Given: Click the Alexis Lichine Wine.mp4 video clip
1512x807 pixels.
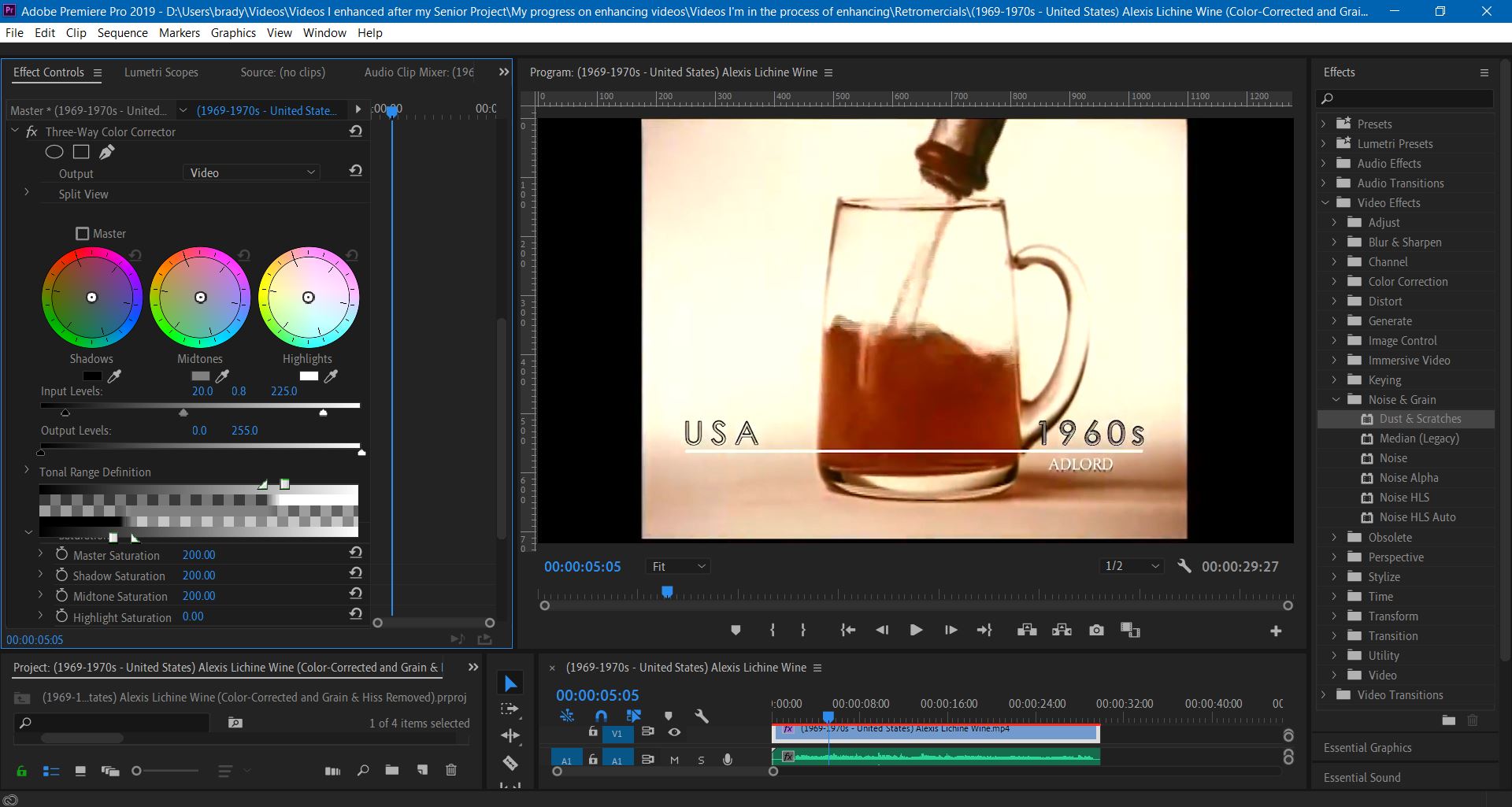Looking at the screenshot, I should 936,732.
